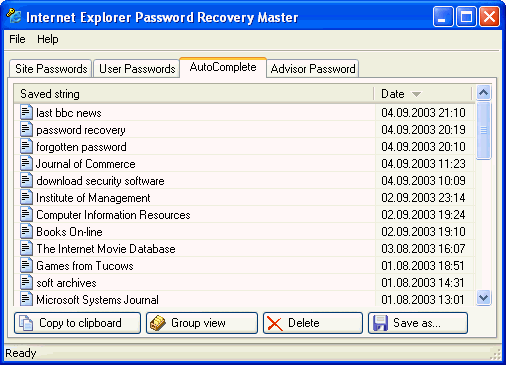Select 'download security software' entry text
Image resolution: width=506 pixels, height=365 pixels.
click(x=100, y=181)
